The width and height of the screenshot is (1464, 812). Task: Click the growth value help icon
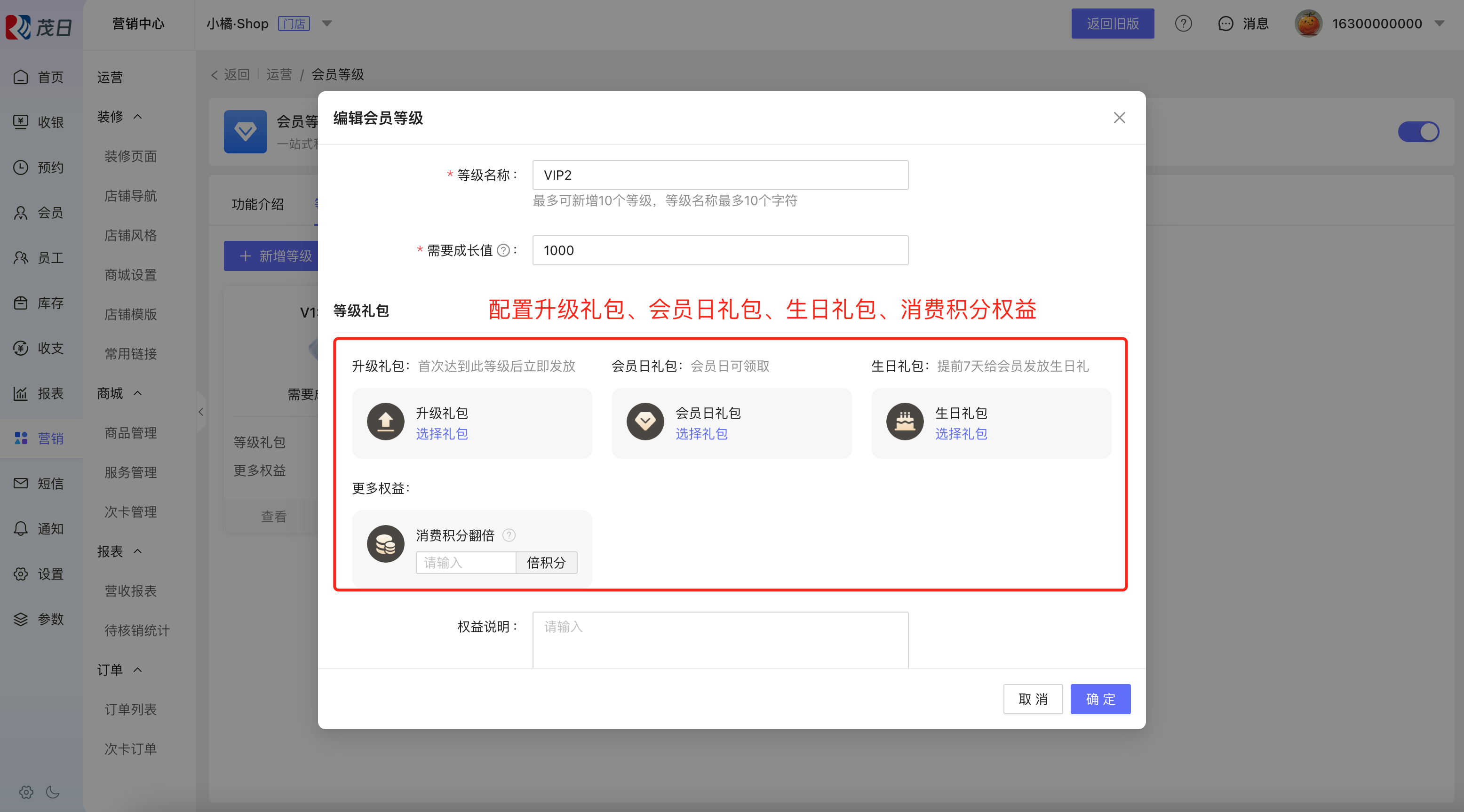tap(503, 251)
